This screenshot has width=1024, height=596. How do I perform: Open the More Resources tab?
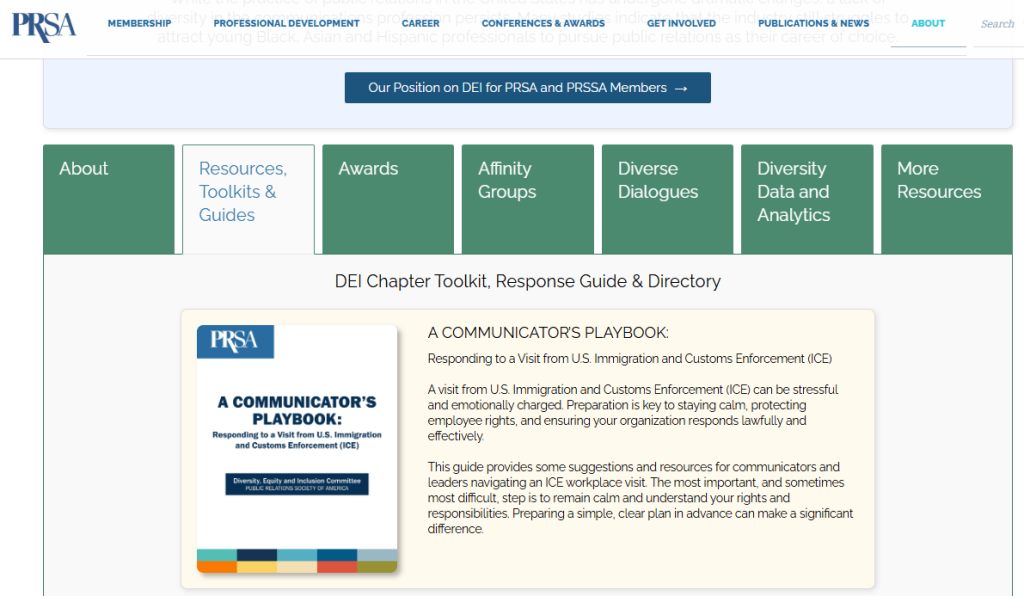point(946,199)
